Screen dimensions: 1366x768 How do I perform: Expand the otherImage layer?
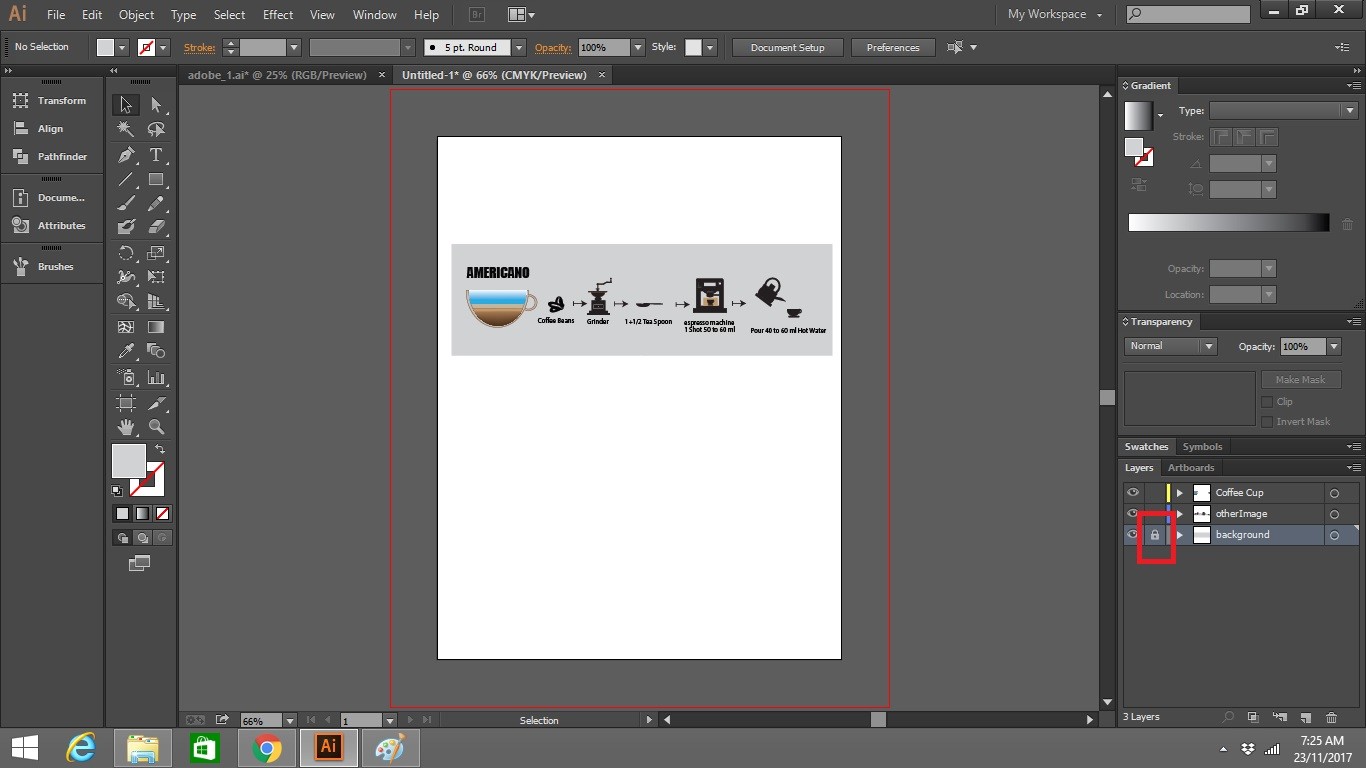[x=1180, y=514]
